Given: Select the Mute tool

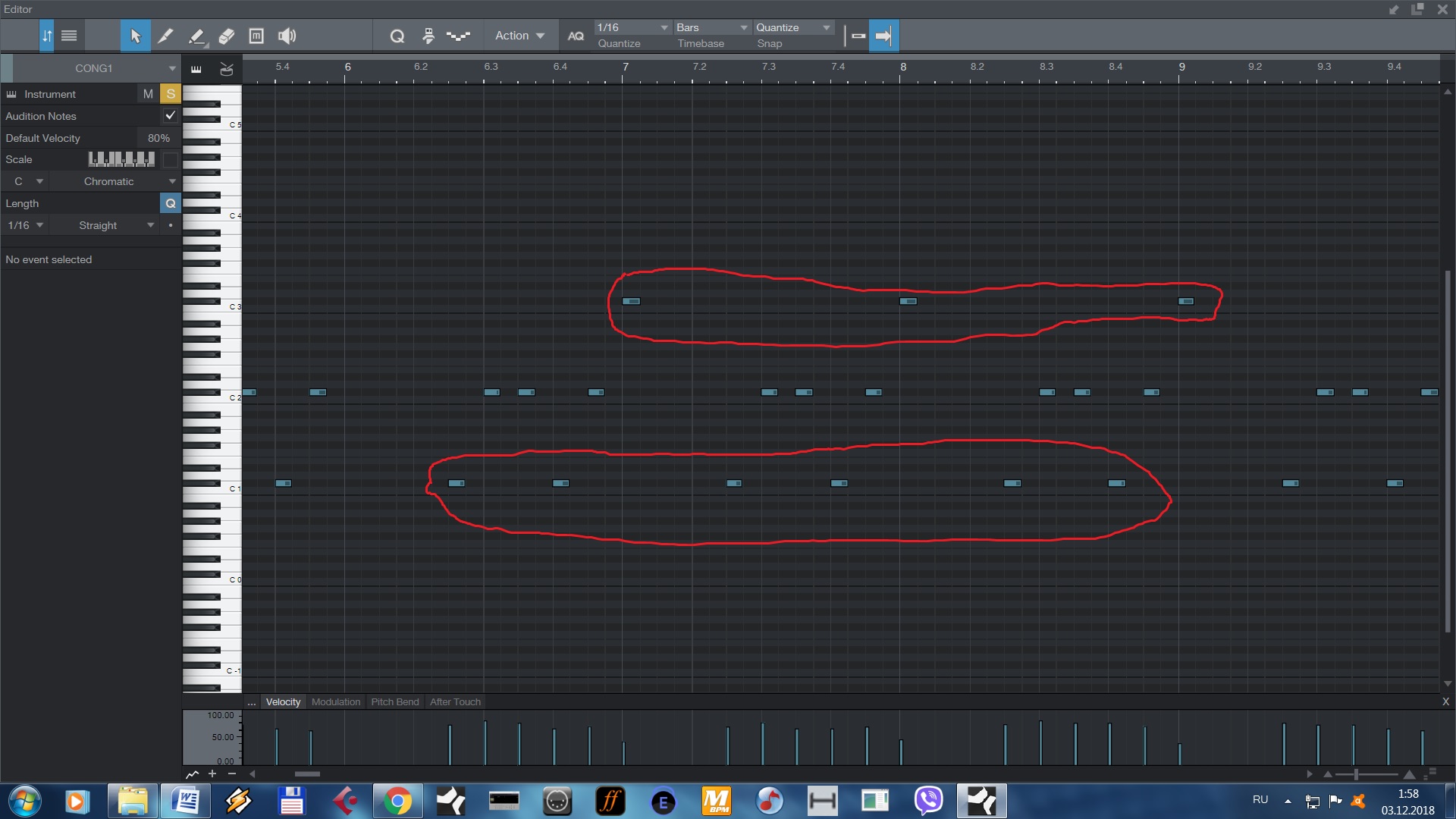Looking at the screenshot, I should [x=256, y=36].
